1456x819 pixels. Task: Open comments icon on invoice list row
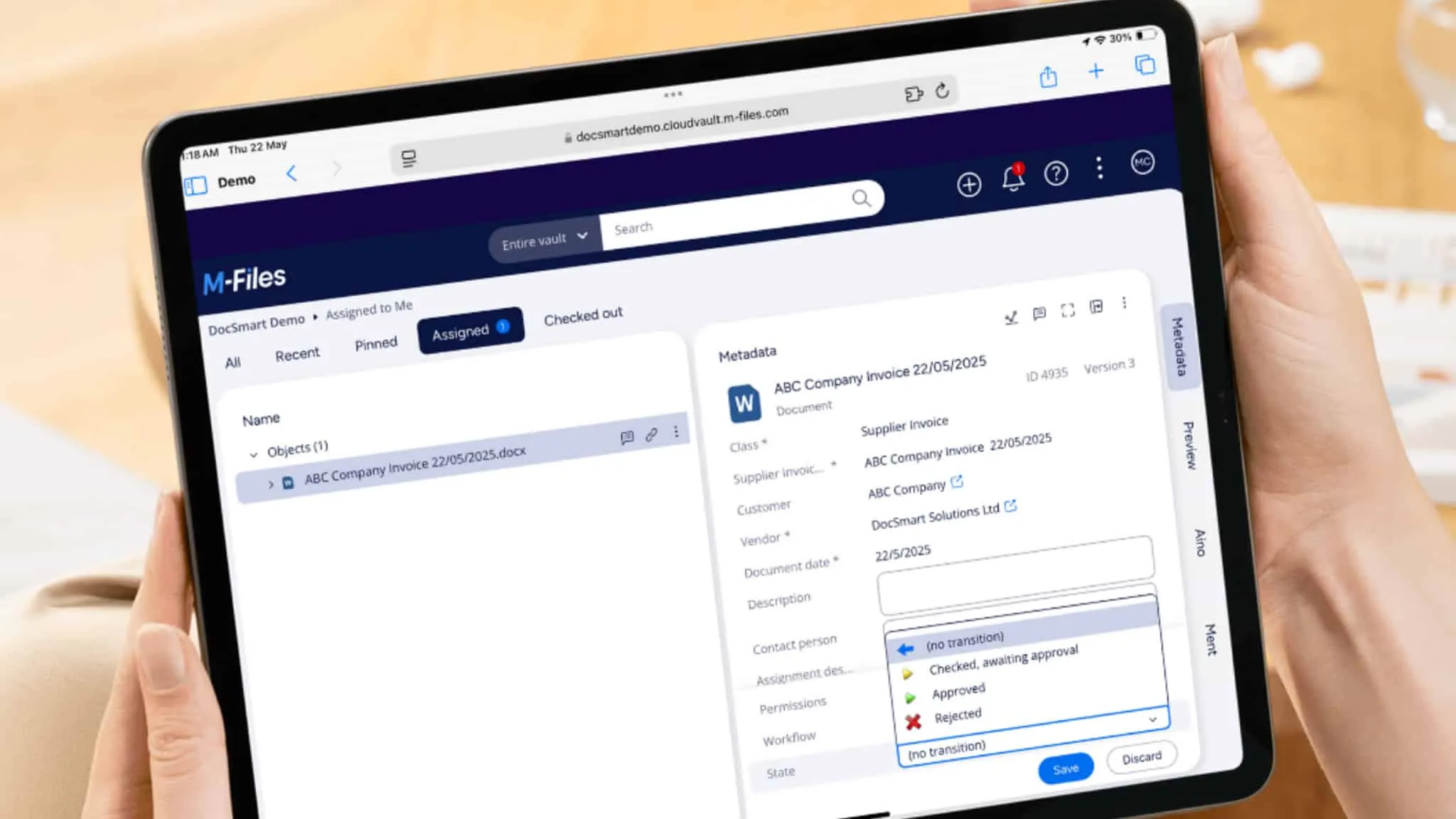coord(627,438)
